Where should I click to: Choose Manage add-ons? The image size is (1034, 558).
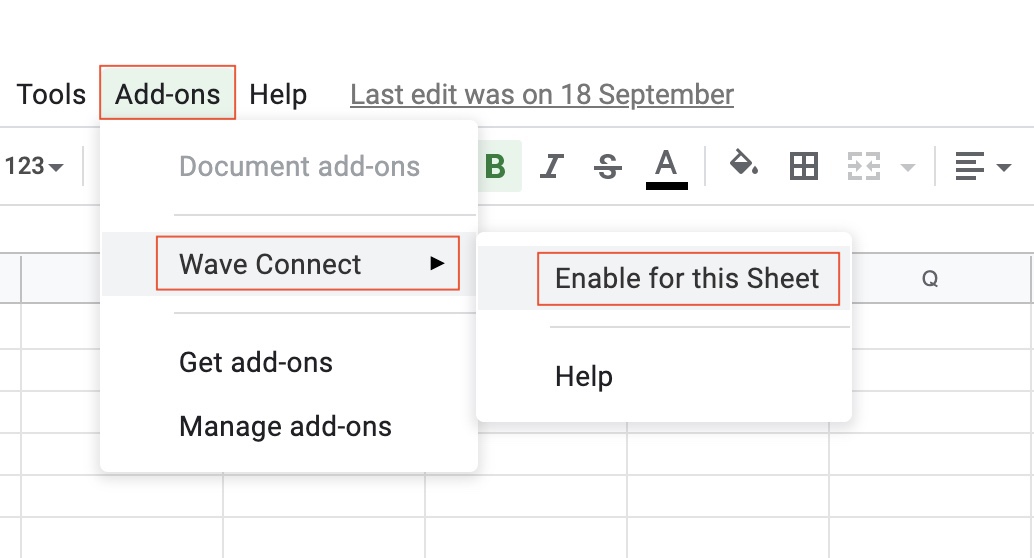click(x=285, y=427)
